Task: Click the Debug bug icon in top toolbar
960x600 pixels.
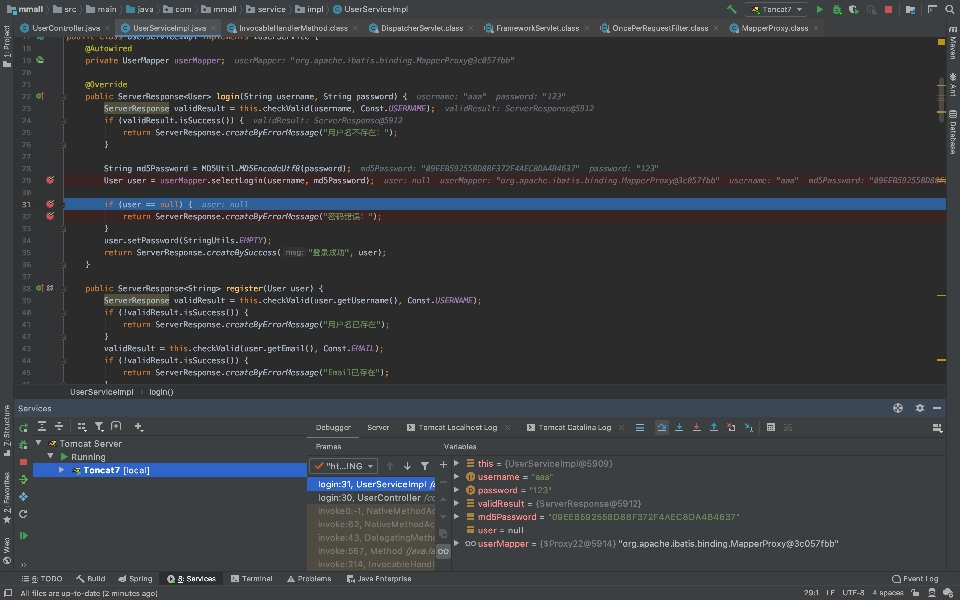Action: click(835, 9)
